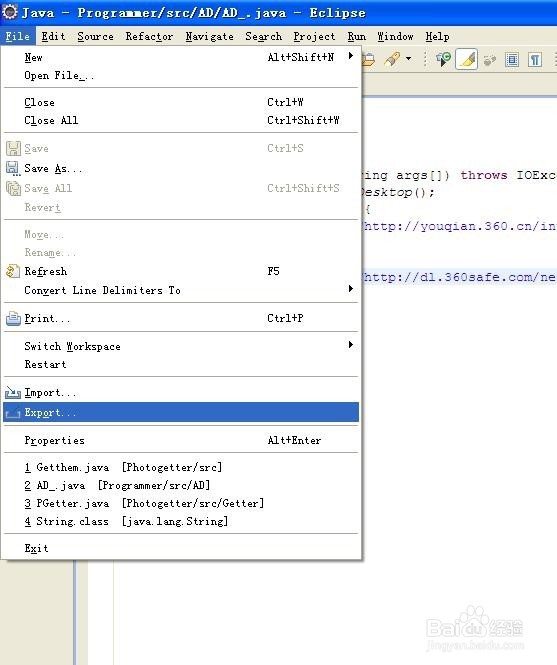Open the Help menu

(x=437, y=36)
